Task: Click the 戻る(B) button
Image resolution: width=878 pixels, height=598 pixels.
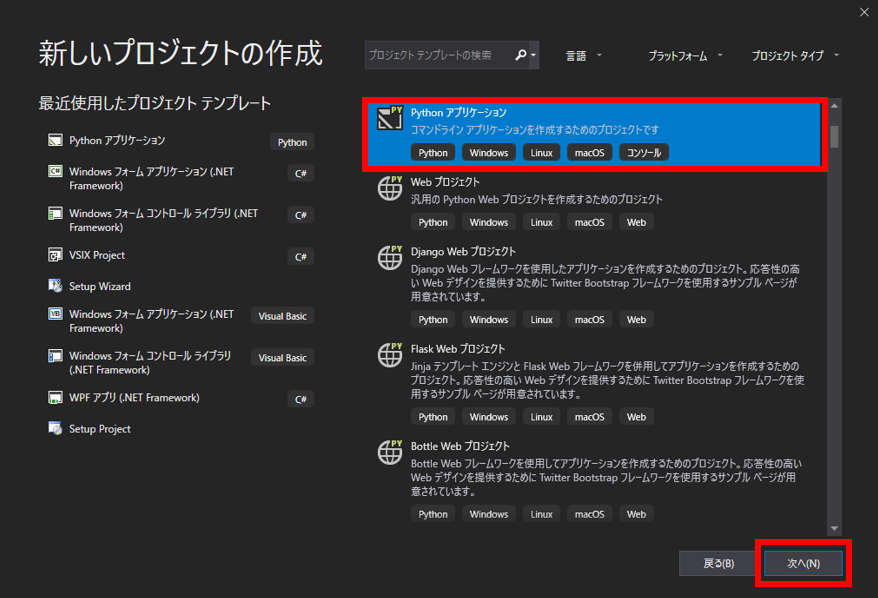Action: tap(718, 563)
